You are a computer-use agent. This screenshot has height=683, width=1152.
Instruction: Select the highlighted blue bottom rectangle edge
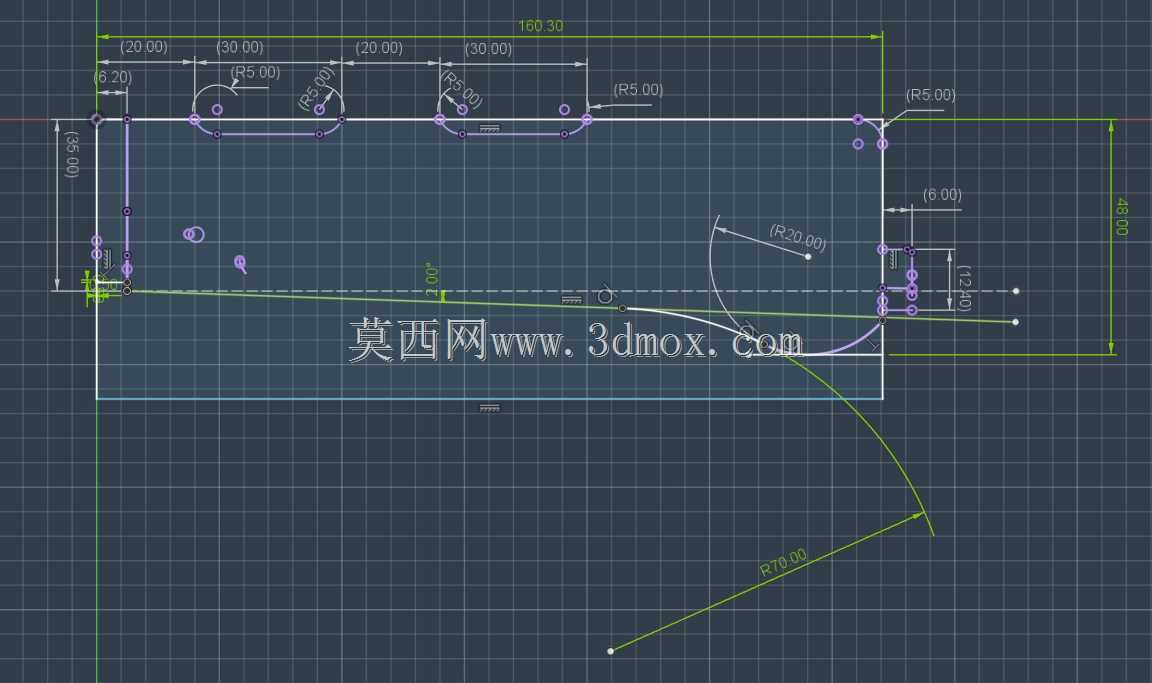click(489, 399)
